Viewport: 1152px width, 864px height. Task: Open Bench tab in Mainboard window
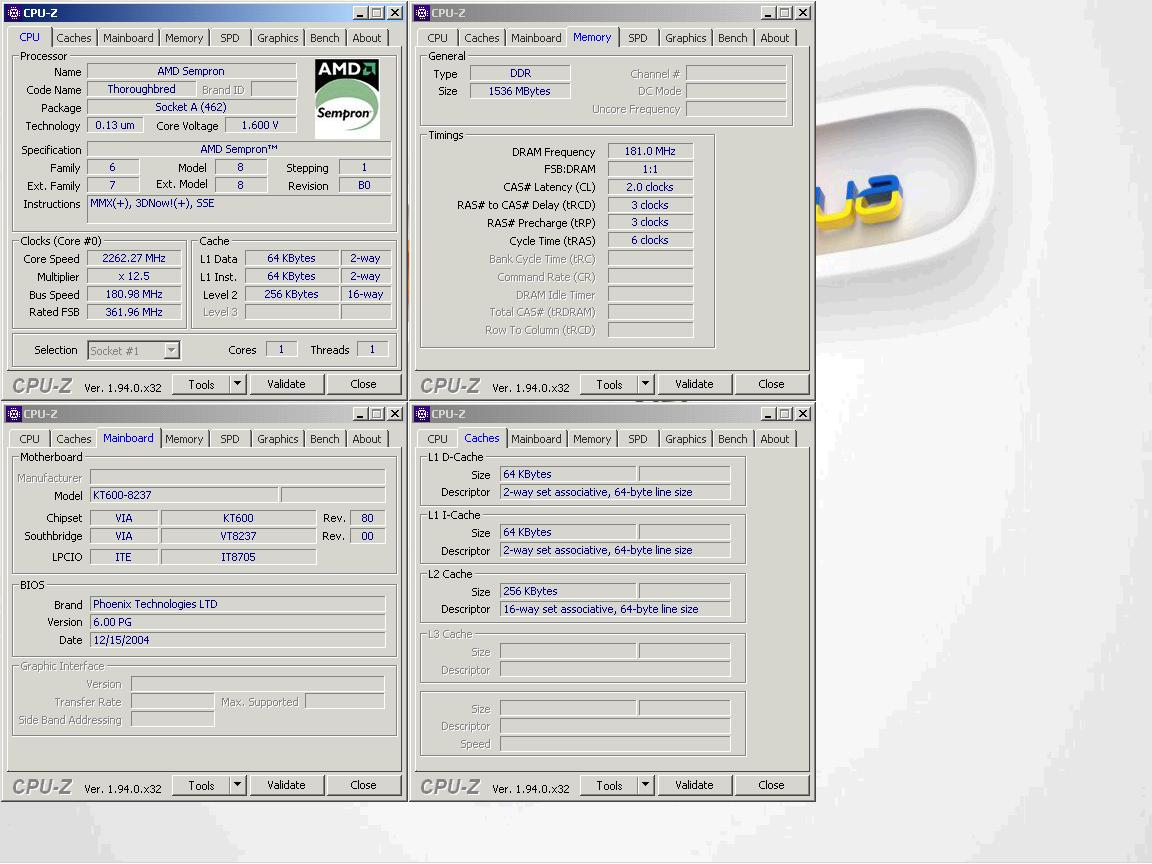pyautogui.click(x=325, y=439)
